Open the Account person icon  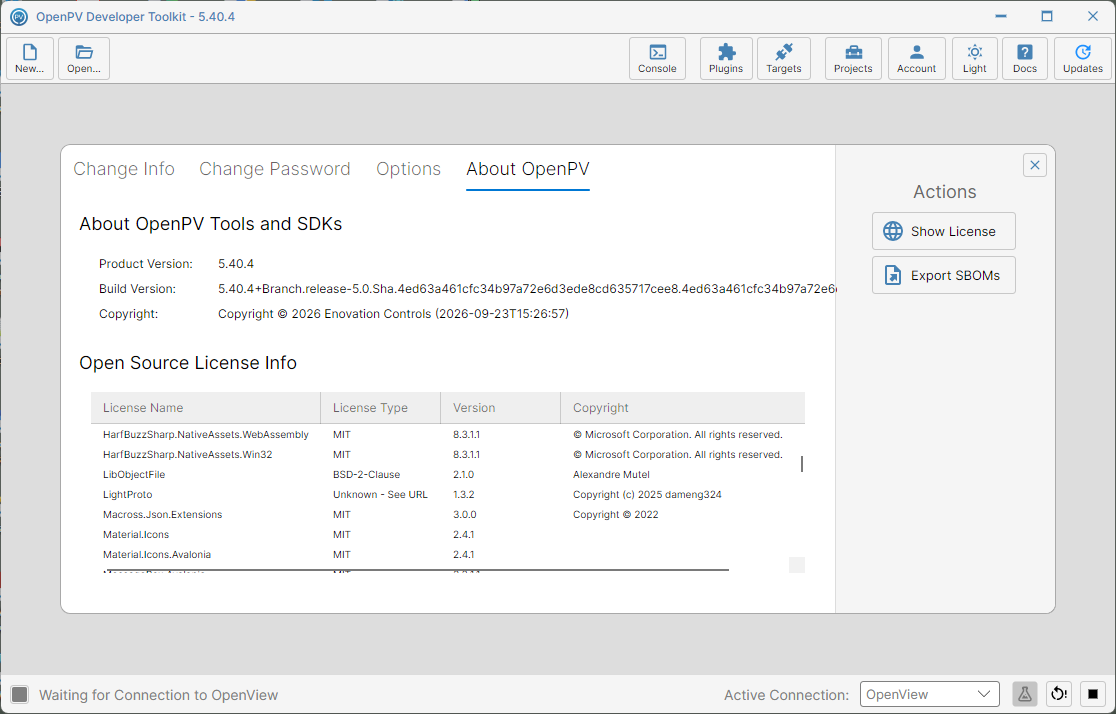(916, 58)
